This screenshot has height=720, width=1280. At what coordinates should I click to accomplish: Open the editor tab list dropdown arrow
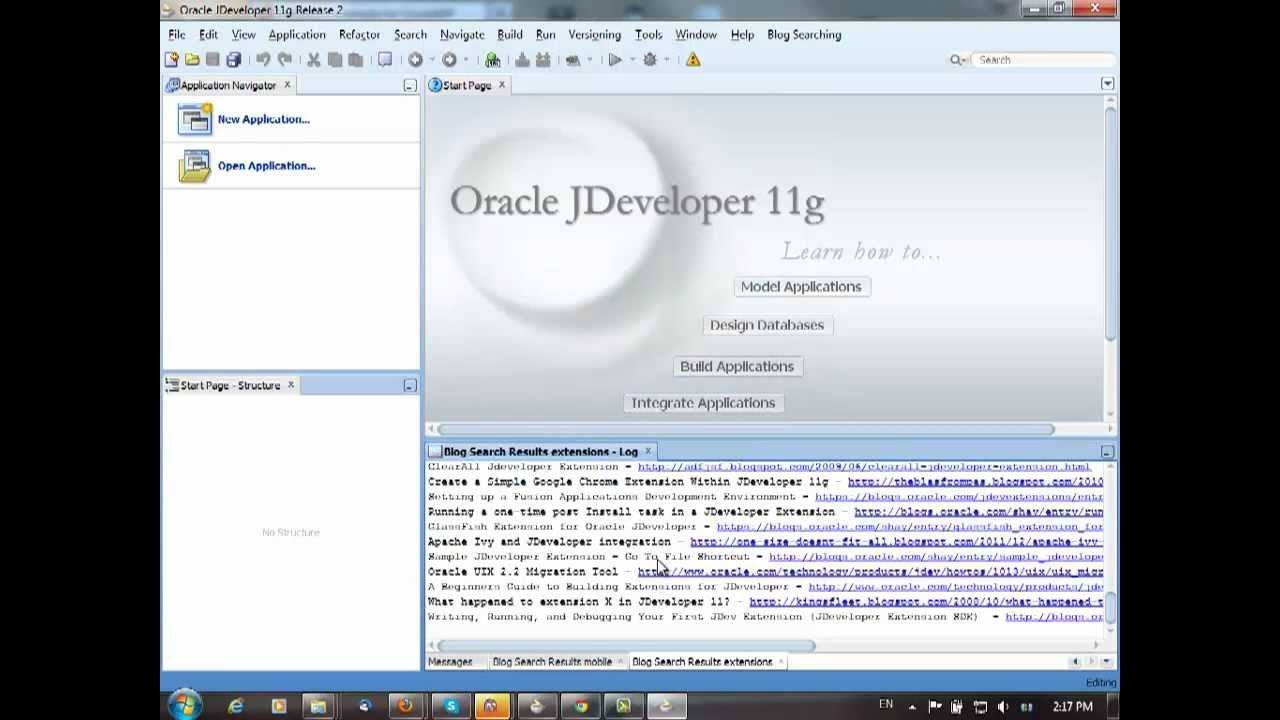point(1107,84)
